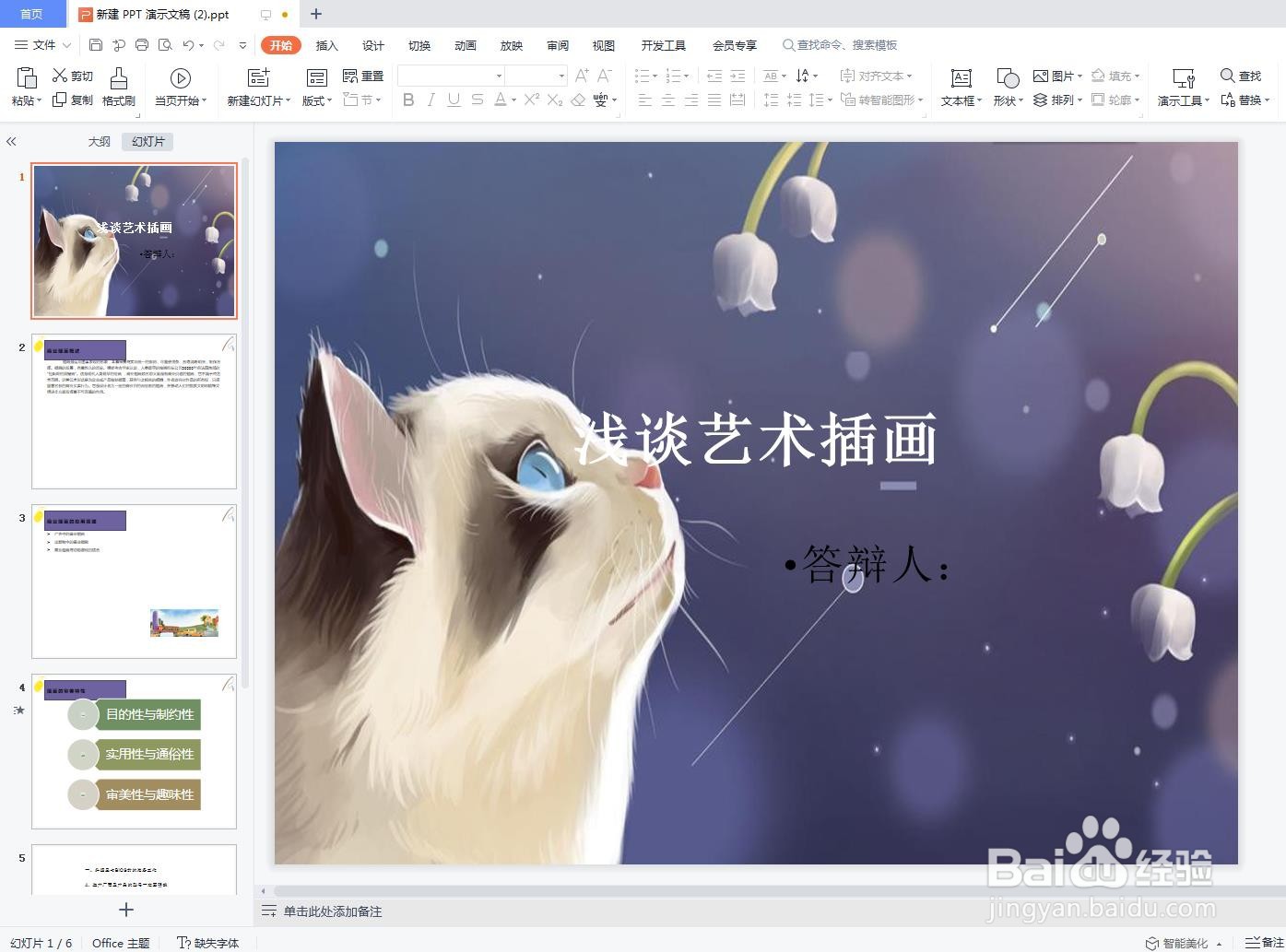
Task: Click 缺失字体 missing fonts notice
Action: coord(208,943)
